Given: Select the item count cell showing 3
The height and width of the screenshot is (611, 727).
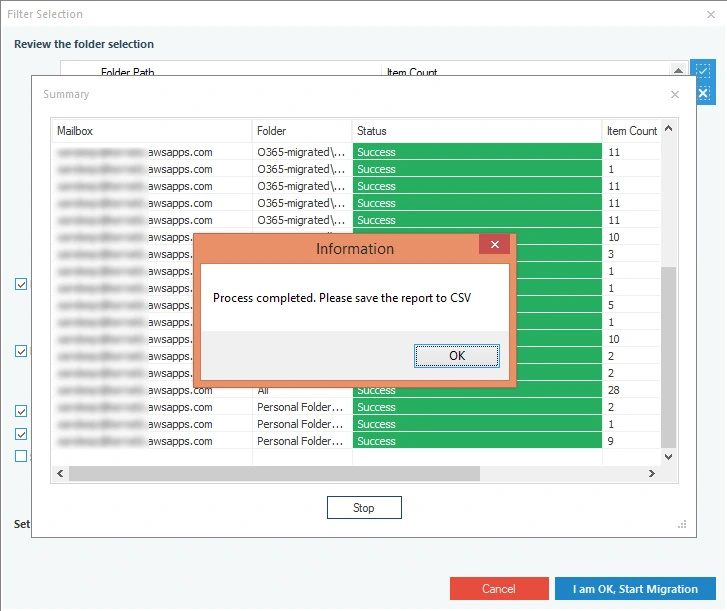Looking at the screenshot, I should (x=631, y=254).
